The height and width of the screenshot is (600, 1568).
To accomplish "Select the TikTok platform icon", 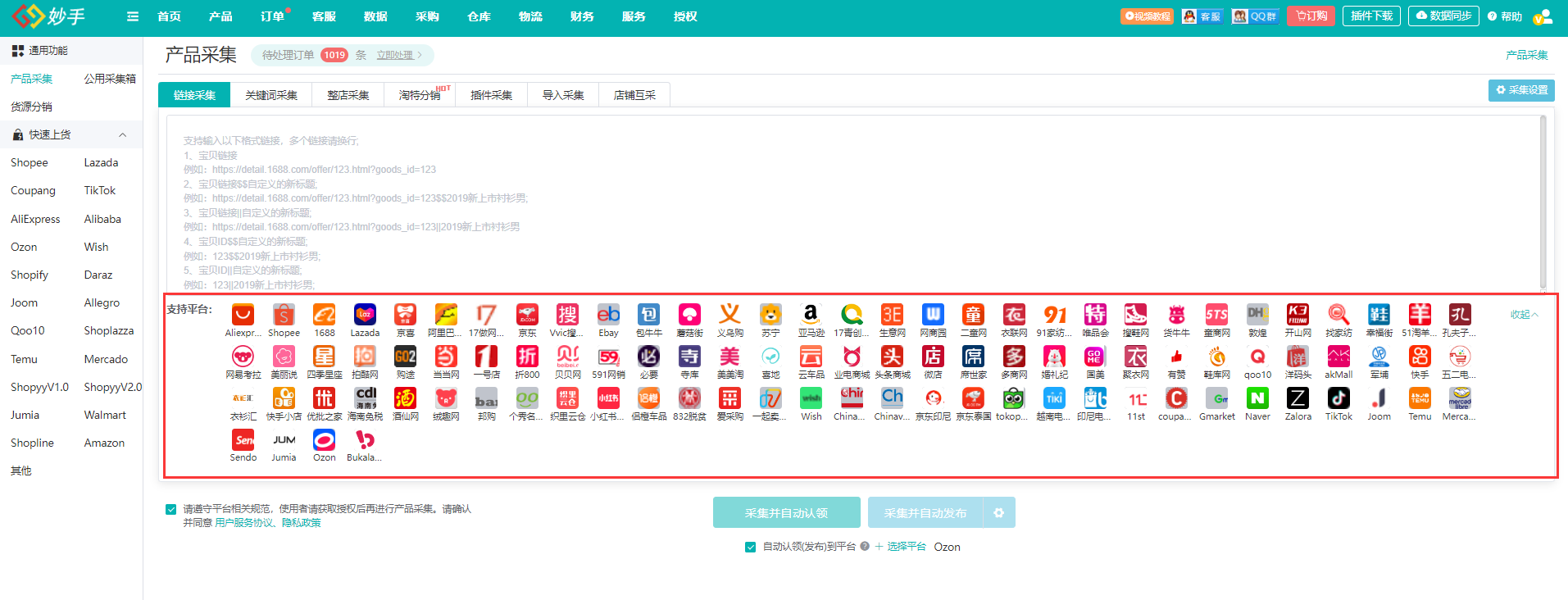I will (x=1338, y=399).
